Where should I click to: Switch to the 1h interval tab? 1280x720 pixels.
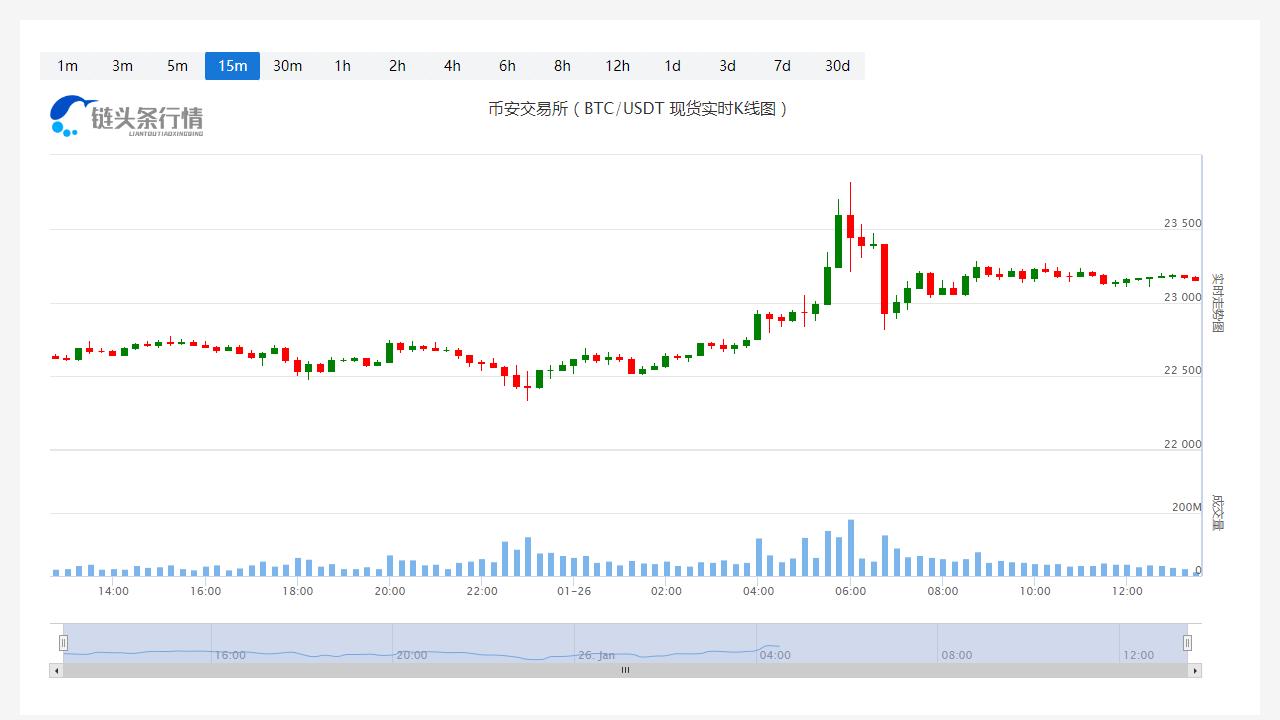coord(342,66)
